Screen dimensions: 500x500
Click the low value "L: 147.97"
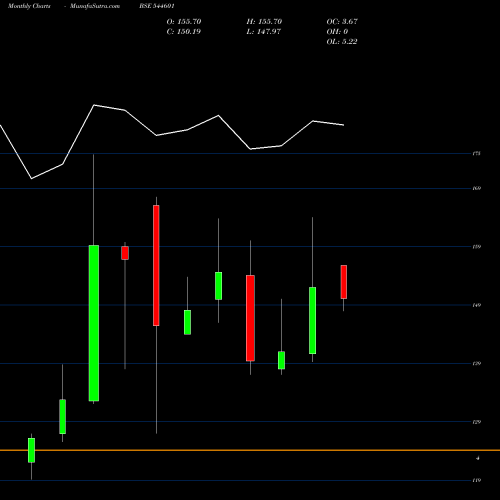(264, 32)
